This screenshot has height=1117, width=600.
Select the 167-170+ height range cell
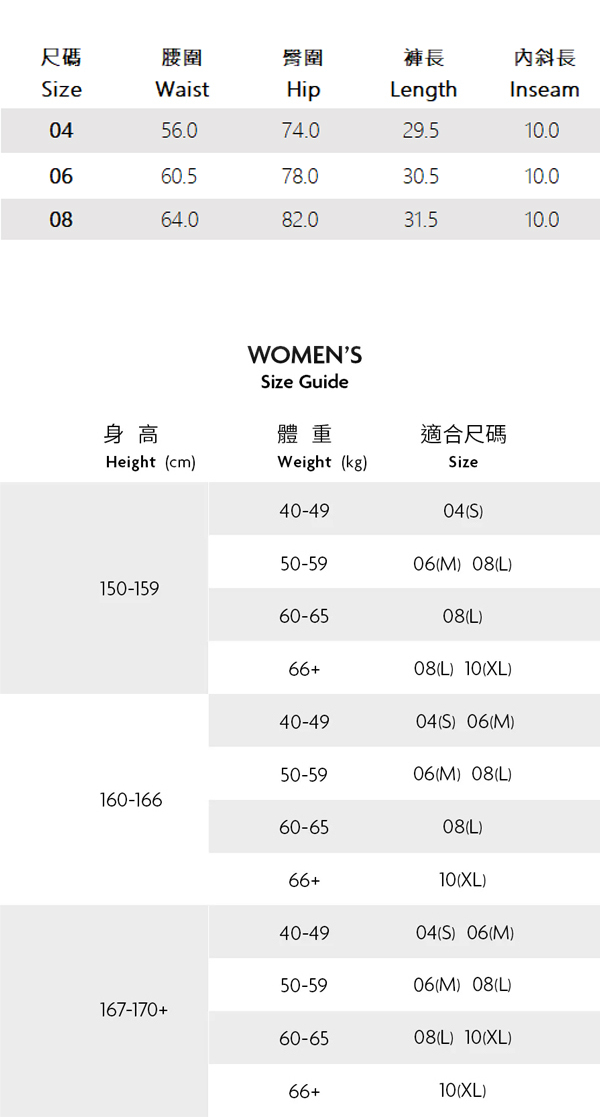(133, 1011)
